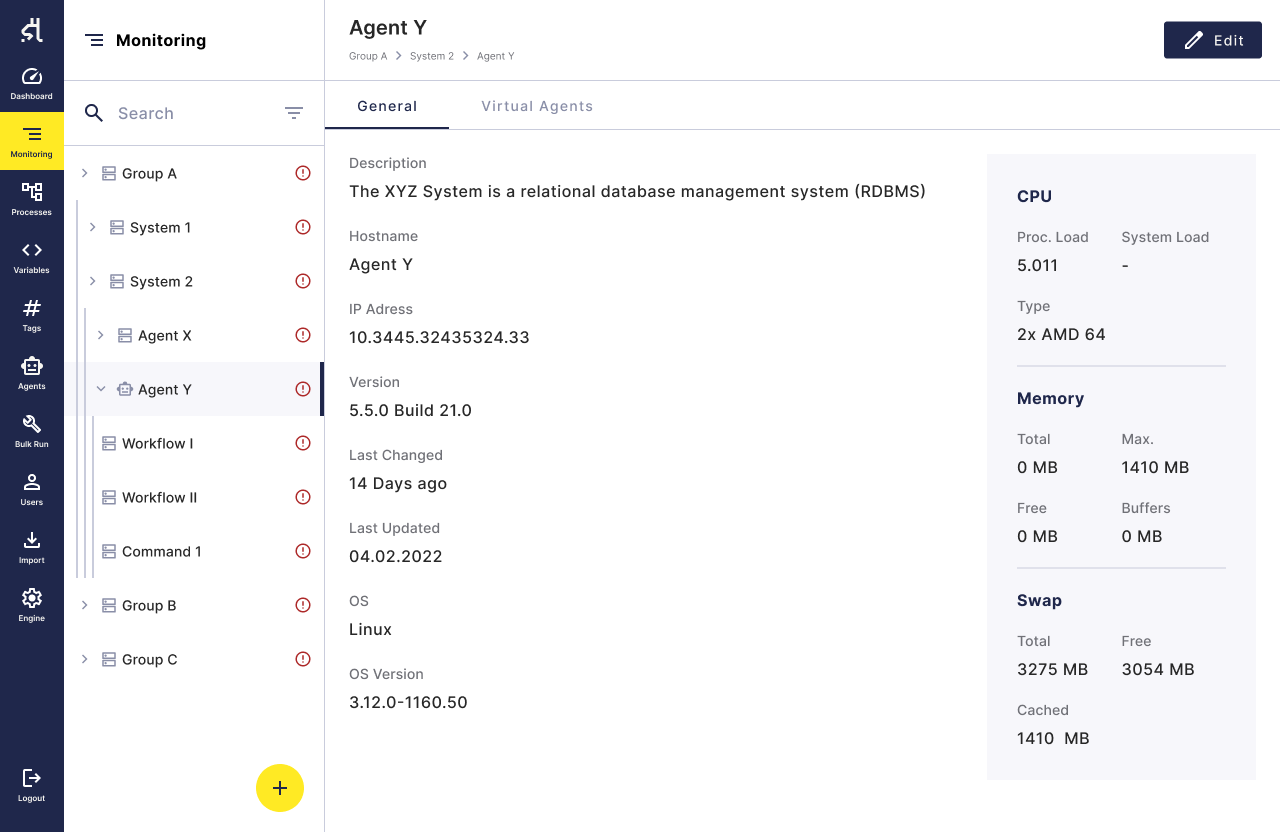Expand the Group A tree node
The image size is (1280, 832).
click(x=85, y=173)
